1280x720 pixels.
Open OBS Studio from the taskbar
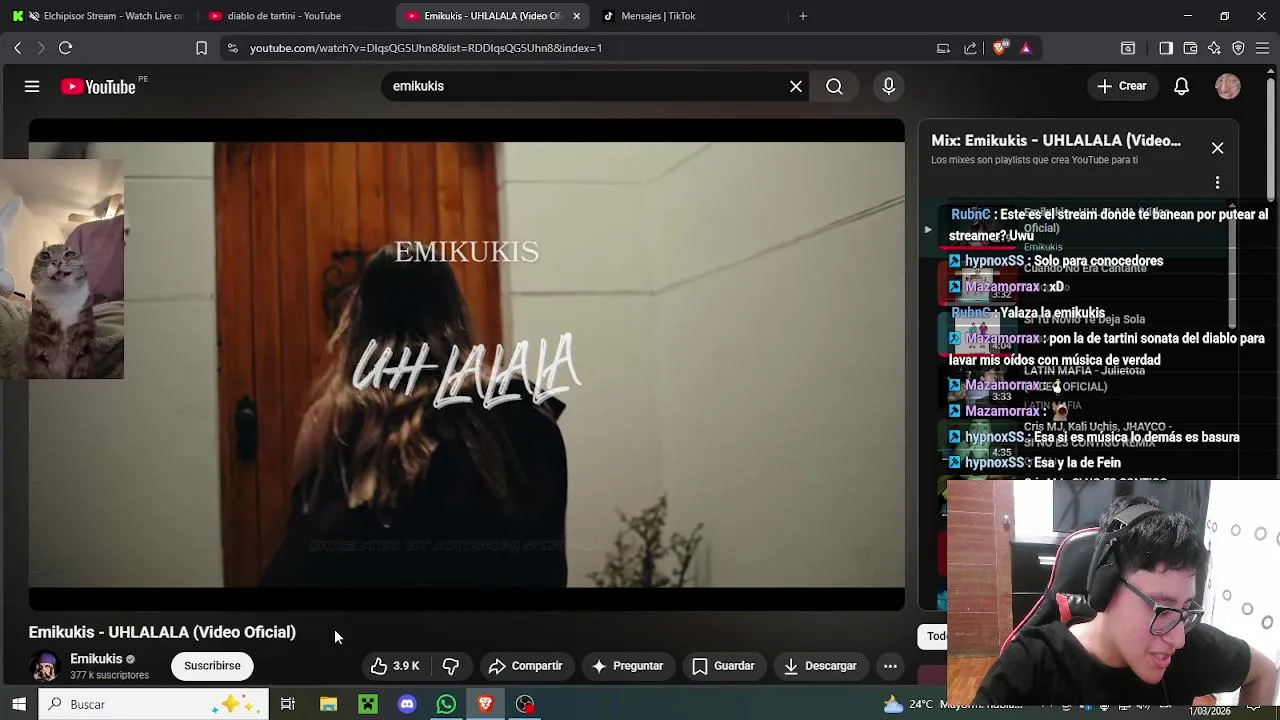click(525, 704)
